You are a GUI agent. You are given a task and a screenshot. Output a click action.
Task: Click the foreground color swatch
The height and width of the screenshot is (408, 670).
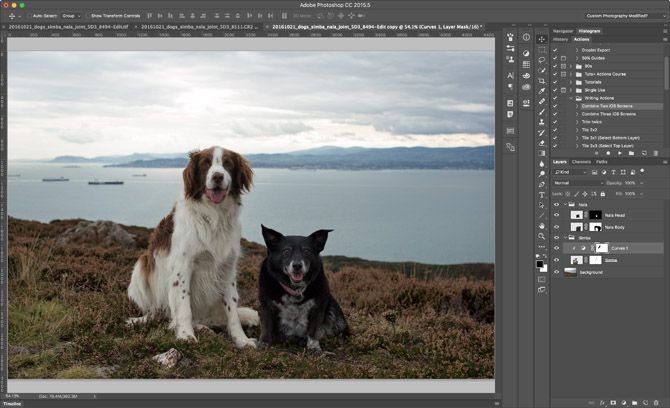540,265
